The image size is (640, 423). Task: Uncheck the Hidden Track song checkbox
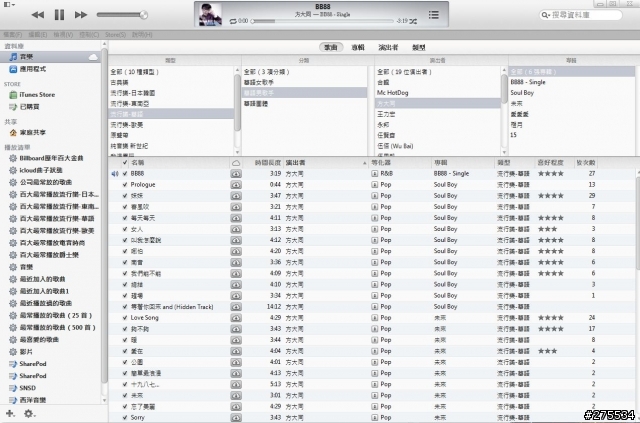pyautogui.click(x=125, y=307)
